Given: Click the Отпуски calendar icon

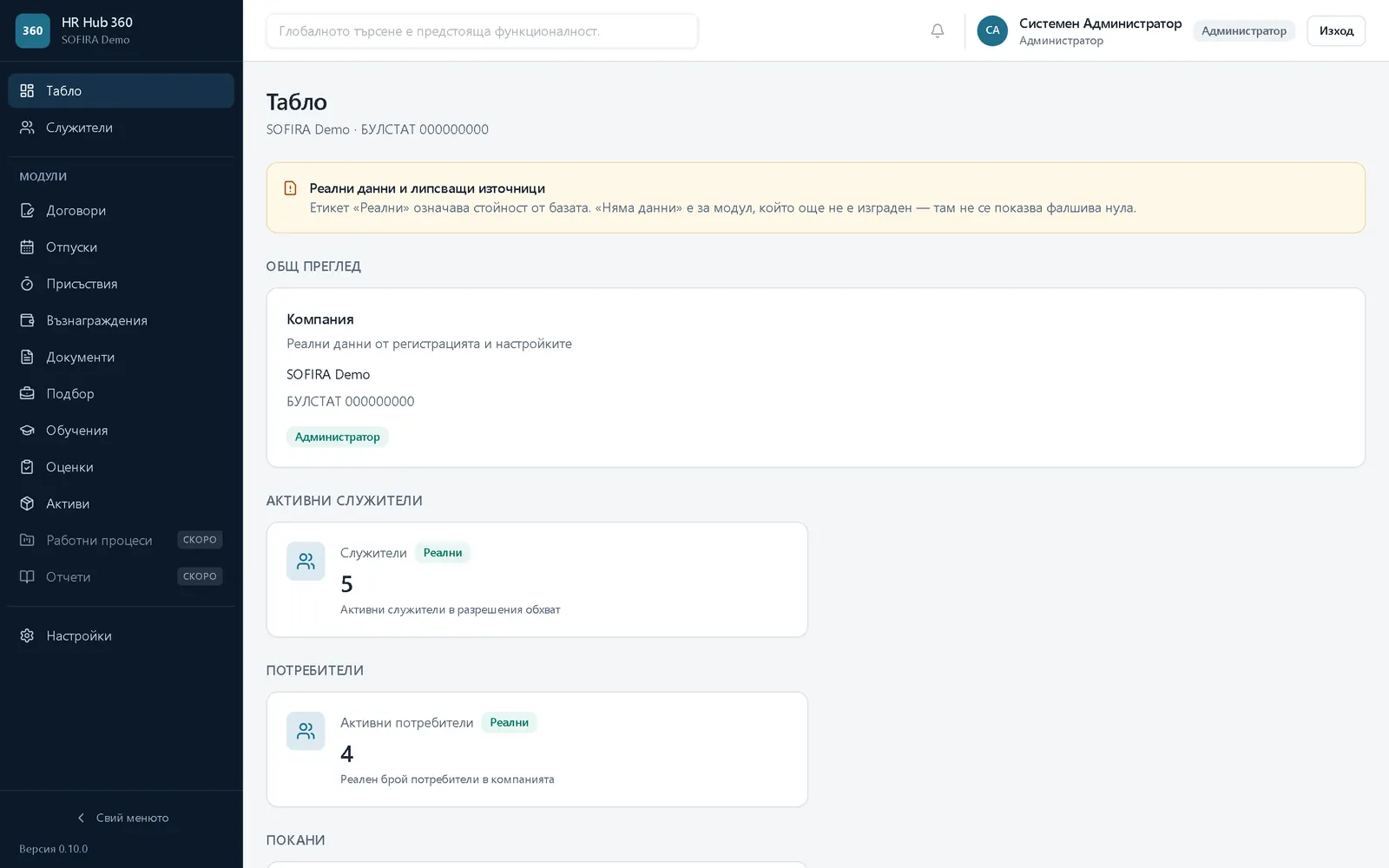Looking at the screenshot, I should tap(27, 247).
